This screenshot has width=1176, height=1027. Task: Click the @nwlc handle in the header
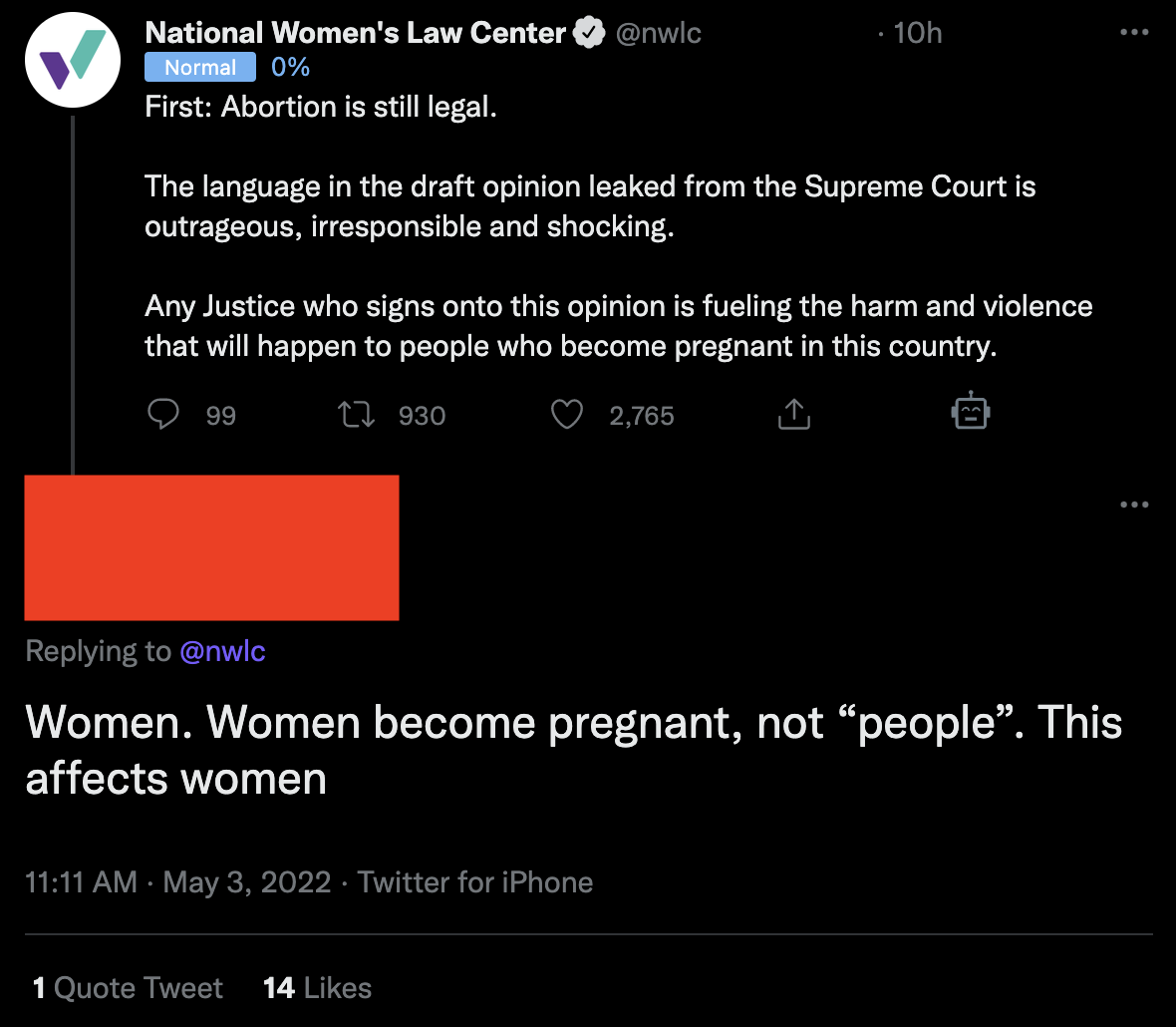pyautogui.click(x=658, y=33)
